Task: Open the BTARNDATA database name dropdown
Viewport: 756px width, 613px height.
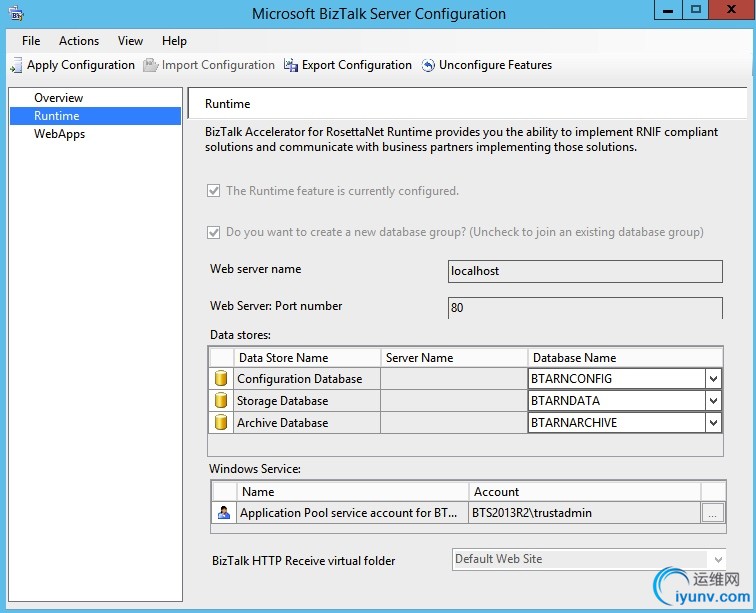Action: [713, 400]
